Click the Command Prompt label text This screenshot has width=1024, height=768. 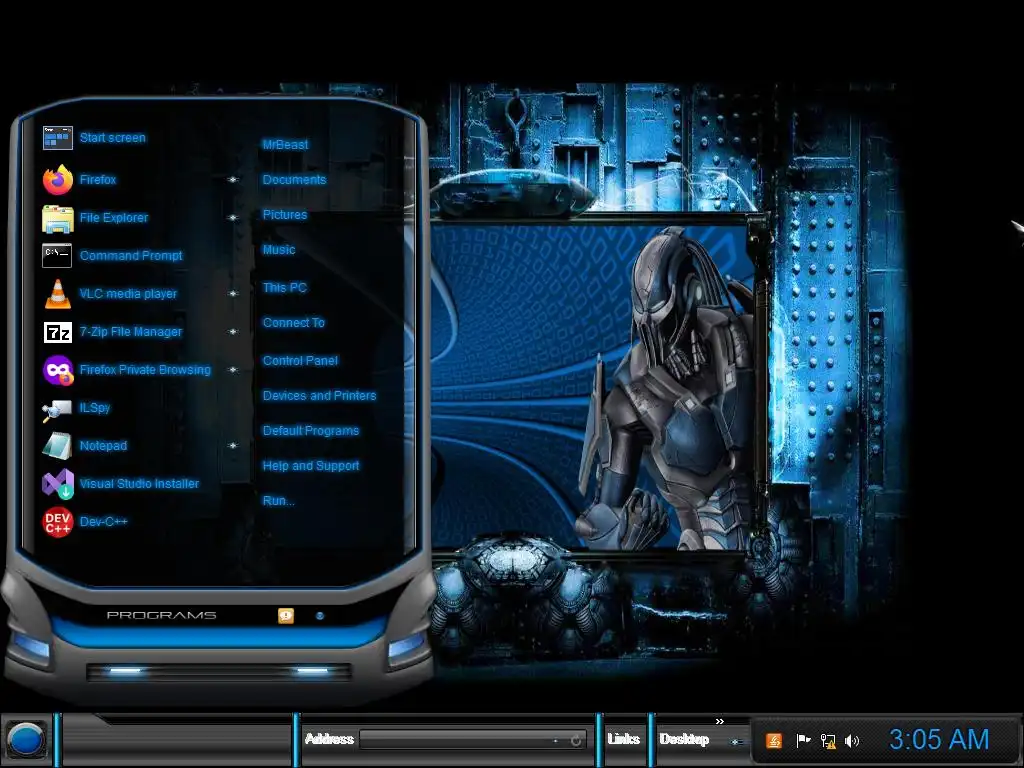[131, 256]
